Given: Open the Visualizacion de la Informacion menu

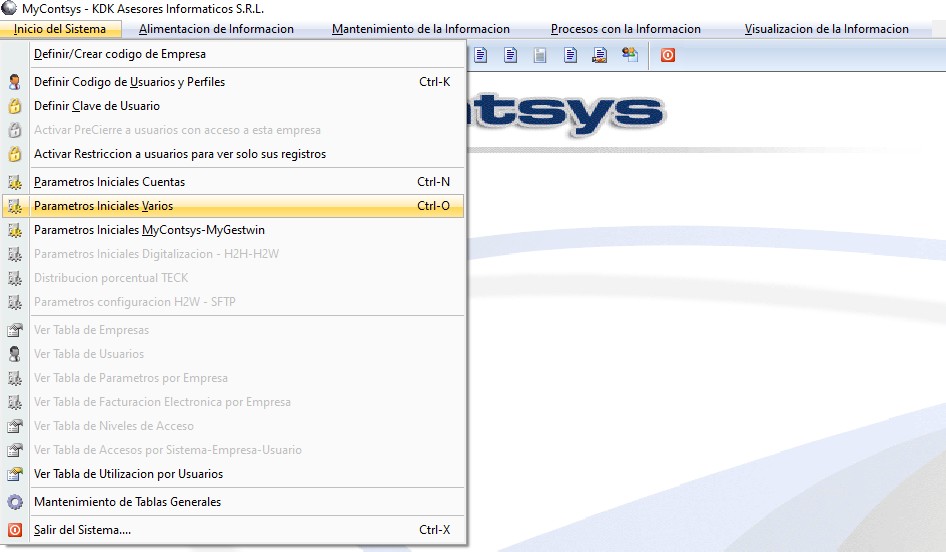Looking at the screenshot, I should (826, 29).
